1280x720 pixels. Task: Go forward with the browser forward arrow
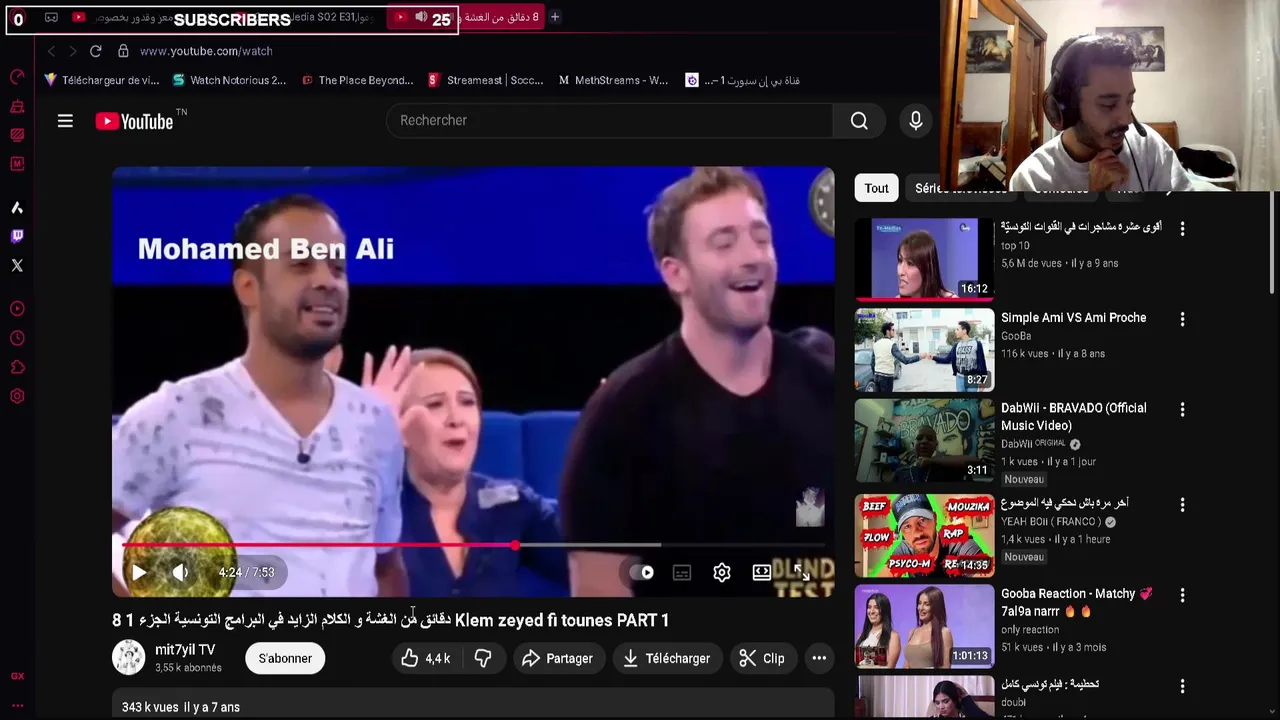click(72, 51)
